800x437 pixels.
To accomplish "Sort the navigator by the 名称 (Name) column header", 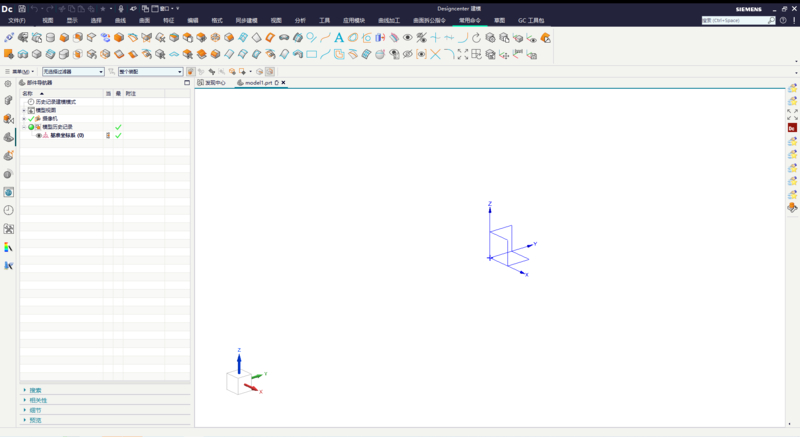I will [x=28, y=93].
